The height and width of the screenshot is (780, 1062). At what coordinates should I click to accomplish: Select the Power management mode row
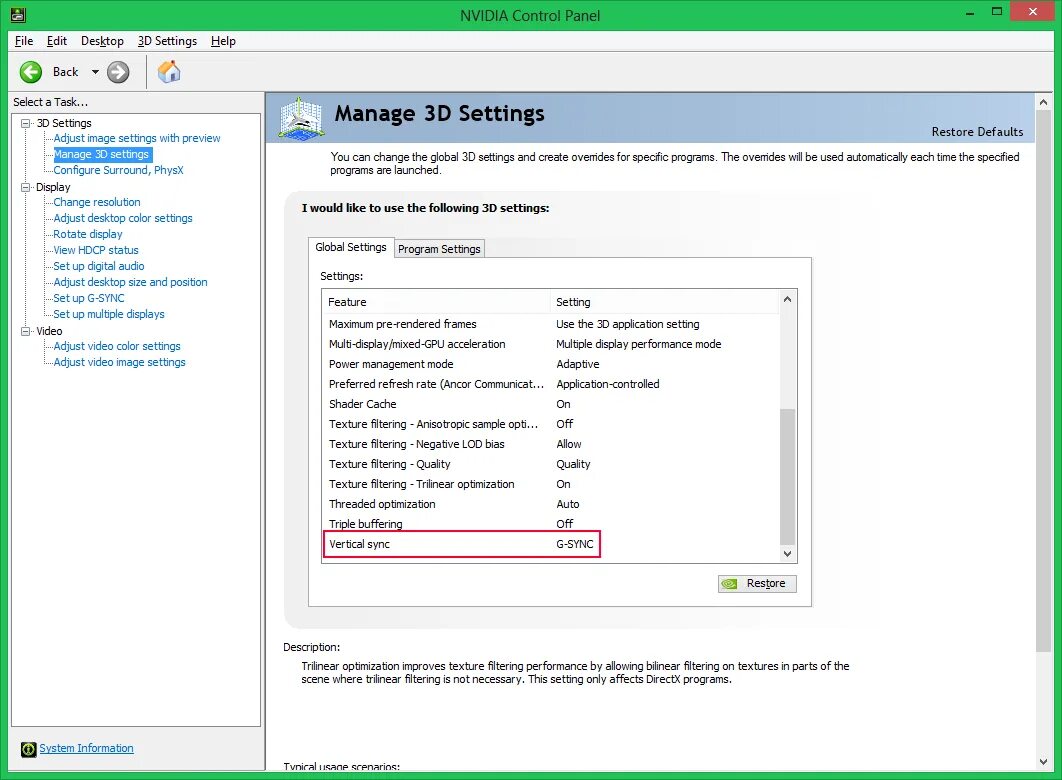click(x=551, y=364)
